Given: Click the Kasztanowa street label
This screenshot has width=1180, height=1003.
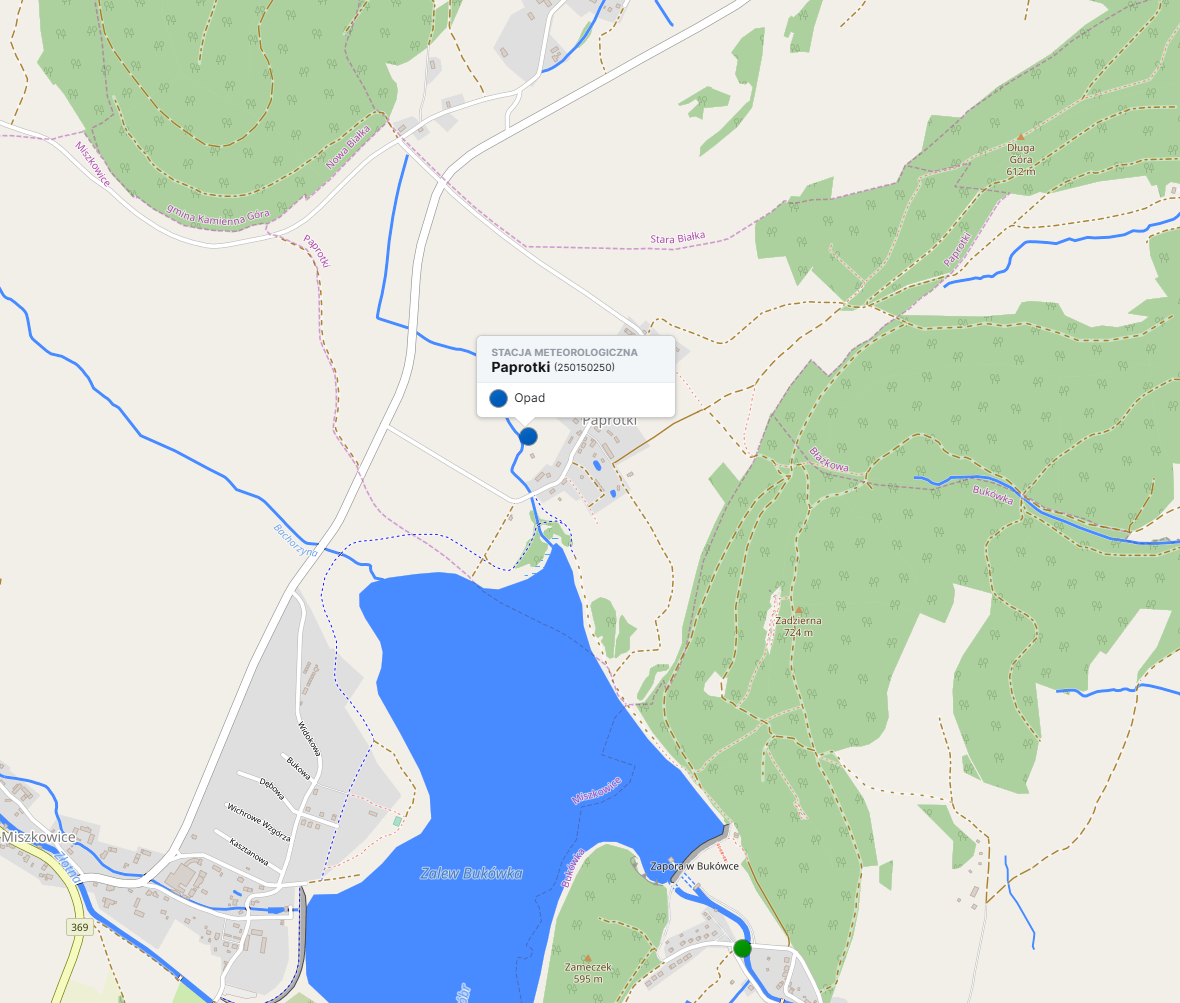Looking at the screenshot, I should [x=249, y=852].
